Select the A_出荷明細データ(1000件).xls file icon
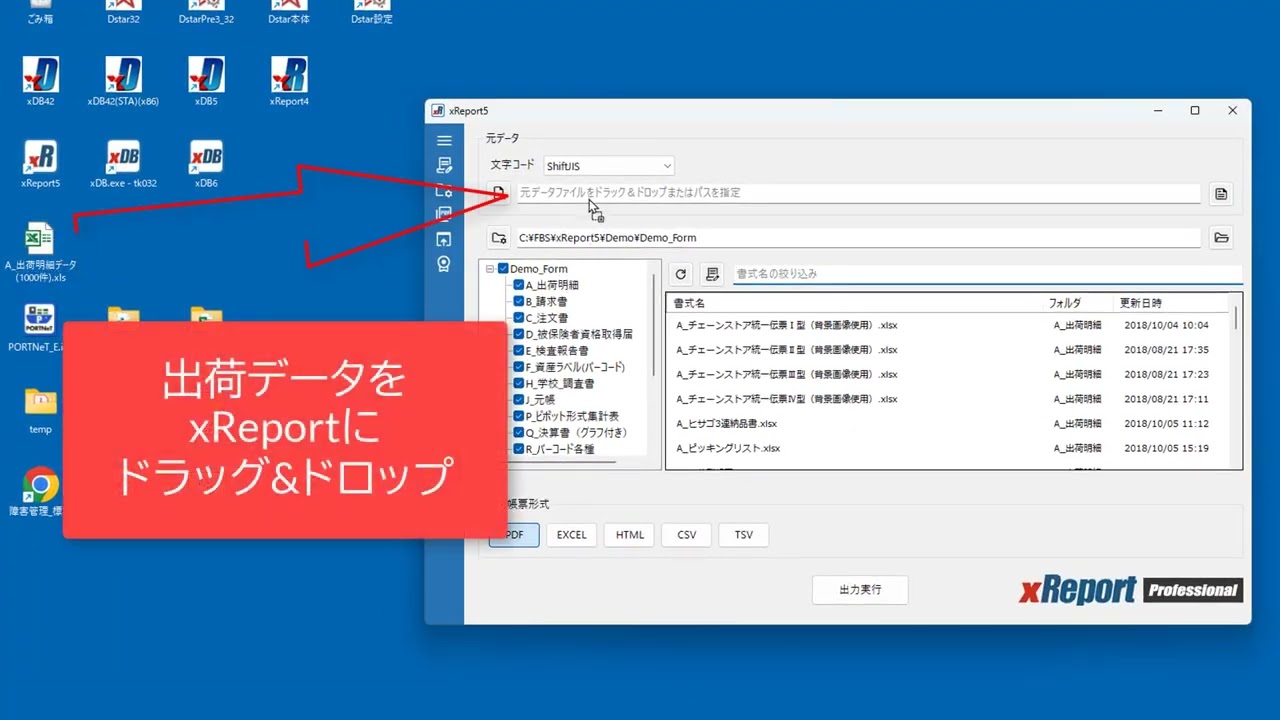Viewport: 1280px width, 720px height. pyautogui.click(x=40, y=252)
